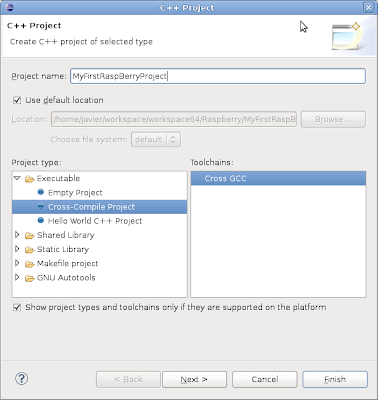Click the Empty Project blue dot icon
378x400 pixels.
[x=41, y=192]
